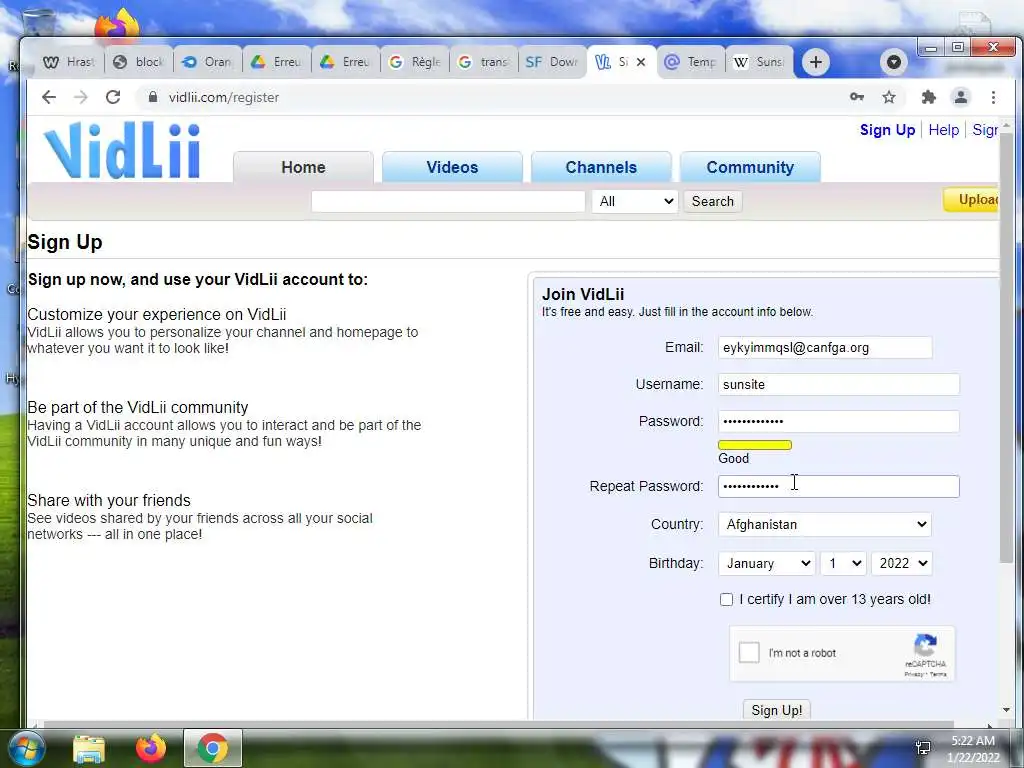1024x768 pixels.
Task: Tick the I'm not a robot checkbox
Action: tap(749, 652)
